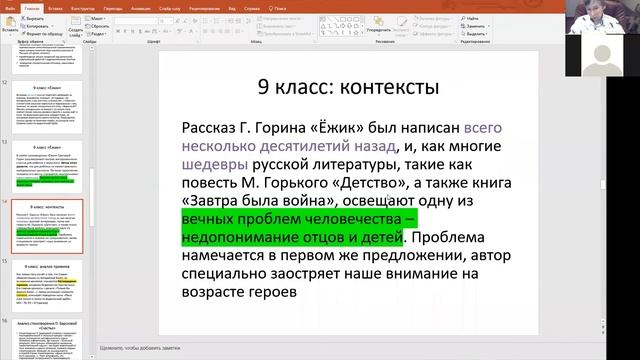Viewport: 640px width, 360px height.
Task: Switch to the Конструктор ribbon tab
Action: point(83,8)
